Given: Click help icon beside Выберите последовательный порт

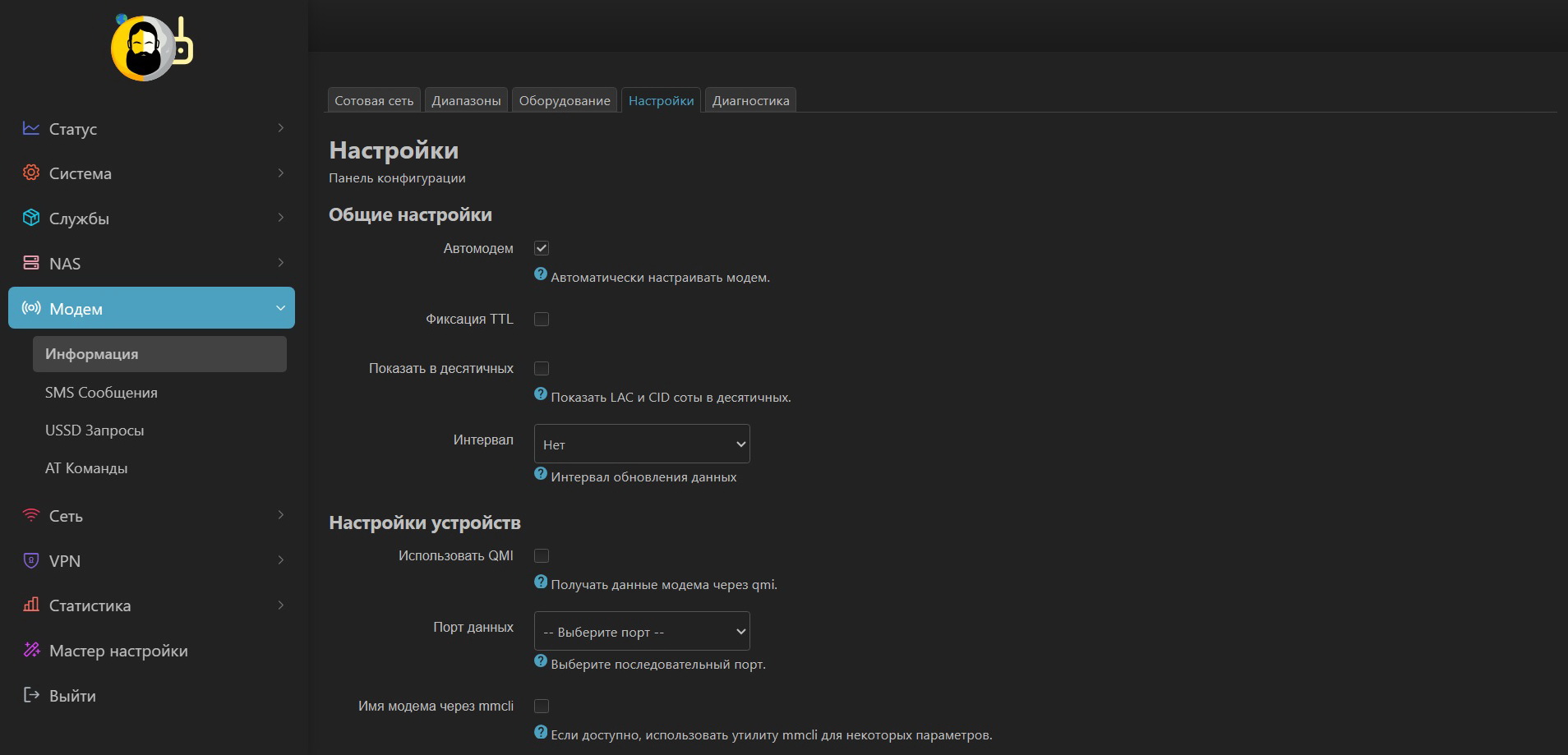Looking at the screenshot, I should pyautogui.click(x=541, y=661).
